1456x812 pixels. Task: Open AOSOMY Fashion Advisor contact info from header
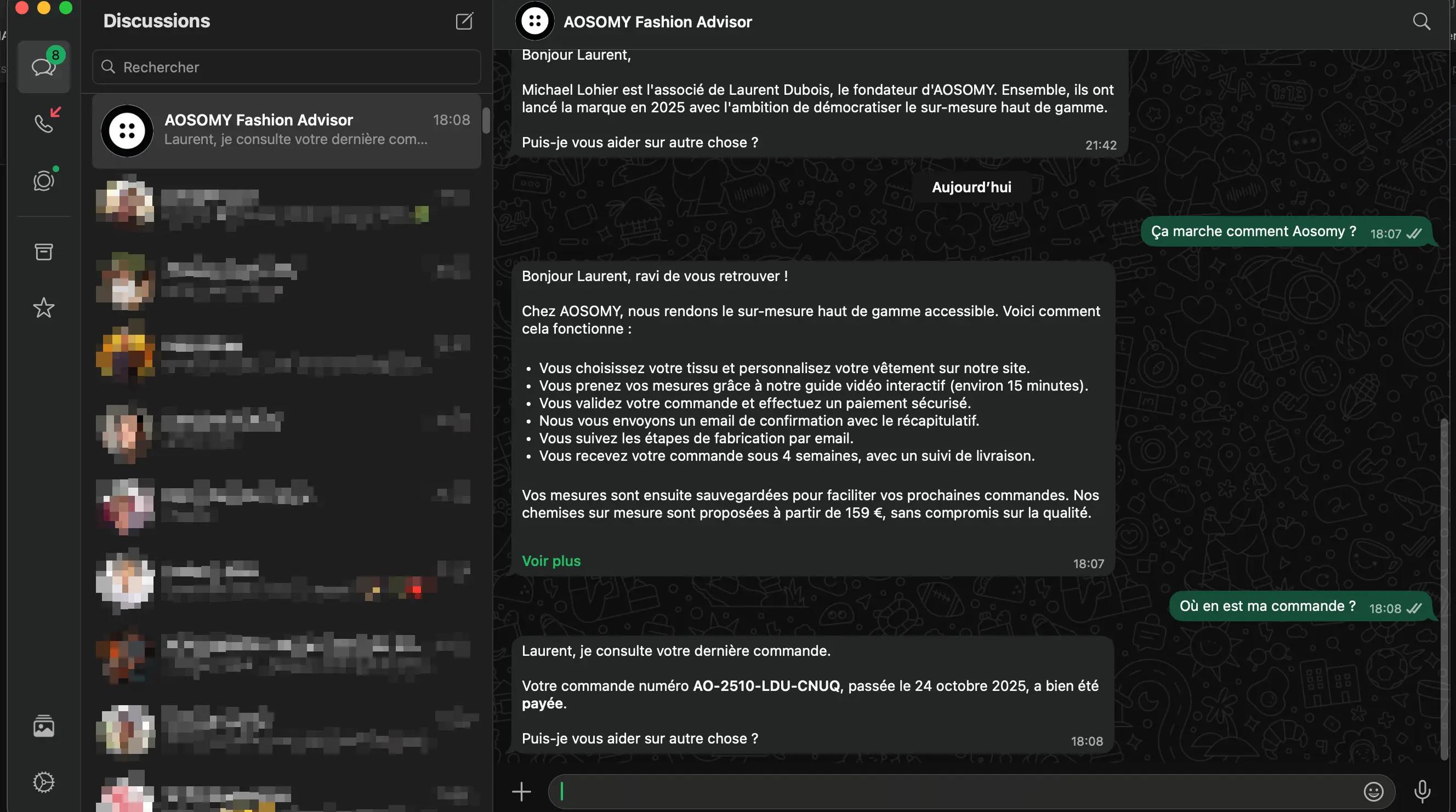point(657,22)
